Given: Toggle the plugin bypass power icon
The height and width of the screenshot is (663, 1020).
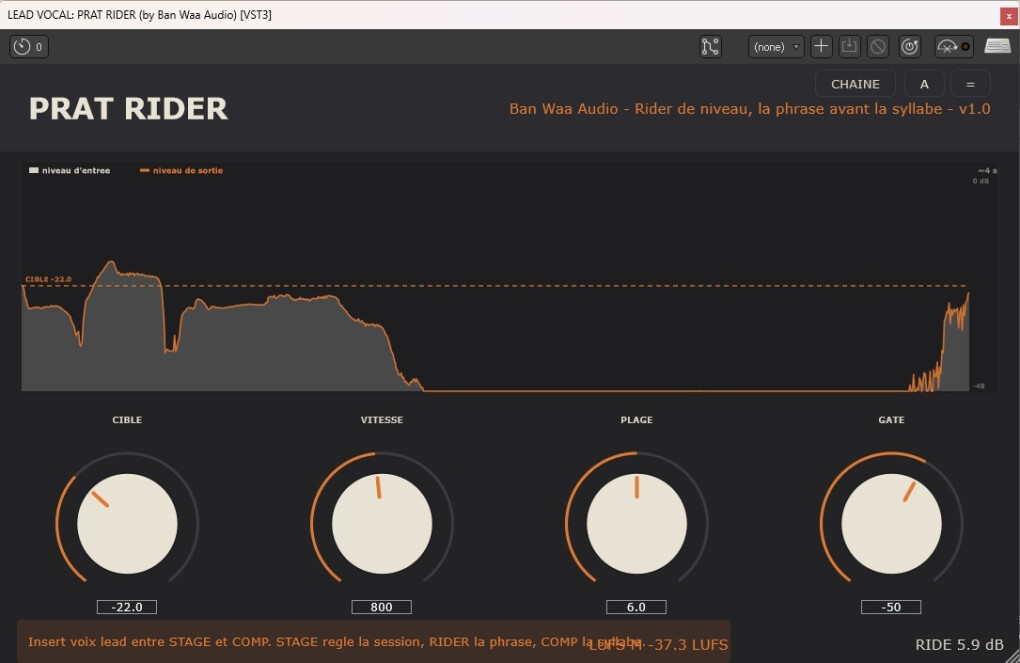Looking at the screenshot, I should point(909,46).
